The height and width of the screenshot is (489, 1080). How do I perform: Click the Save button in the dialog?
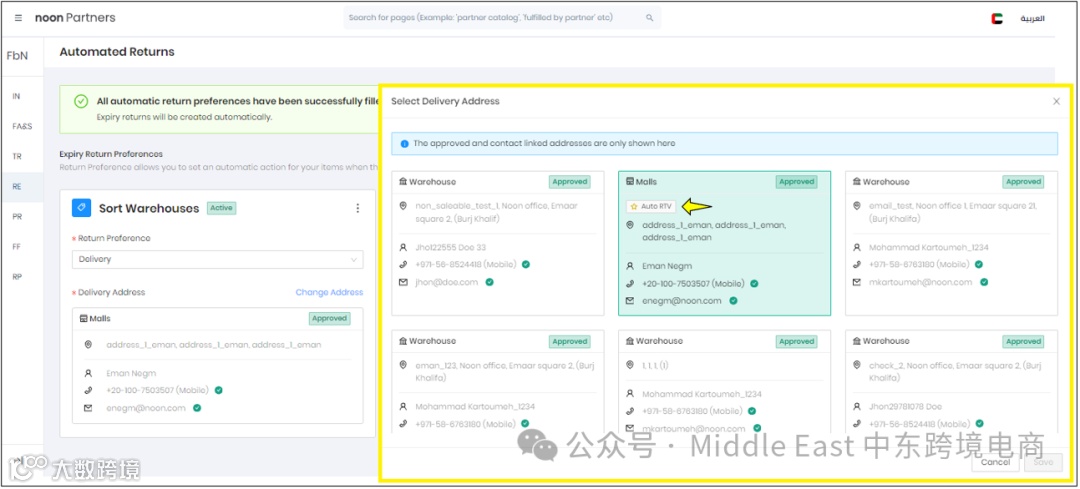(1043, 462)
